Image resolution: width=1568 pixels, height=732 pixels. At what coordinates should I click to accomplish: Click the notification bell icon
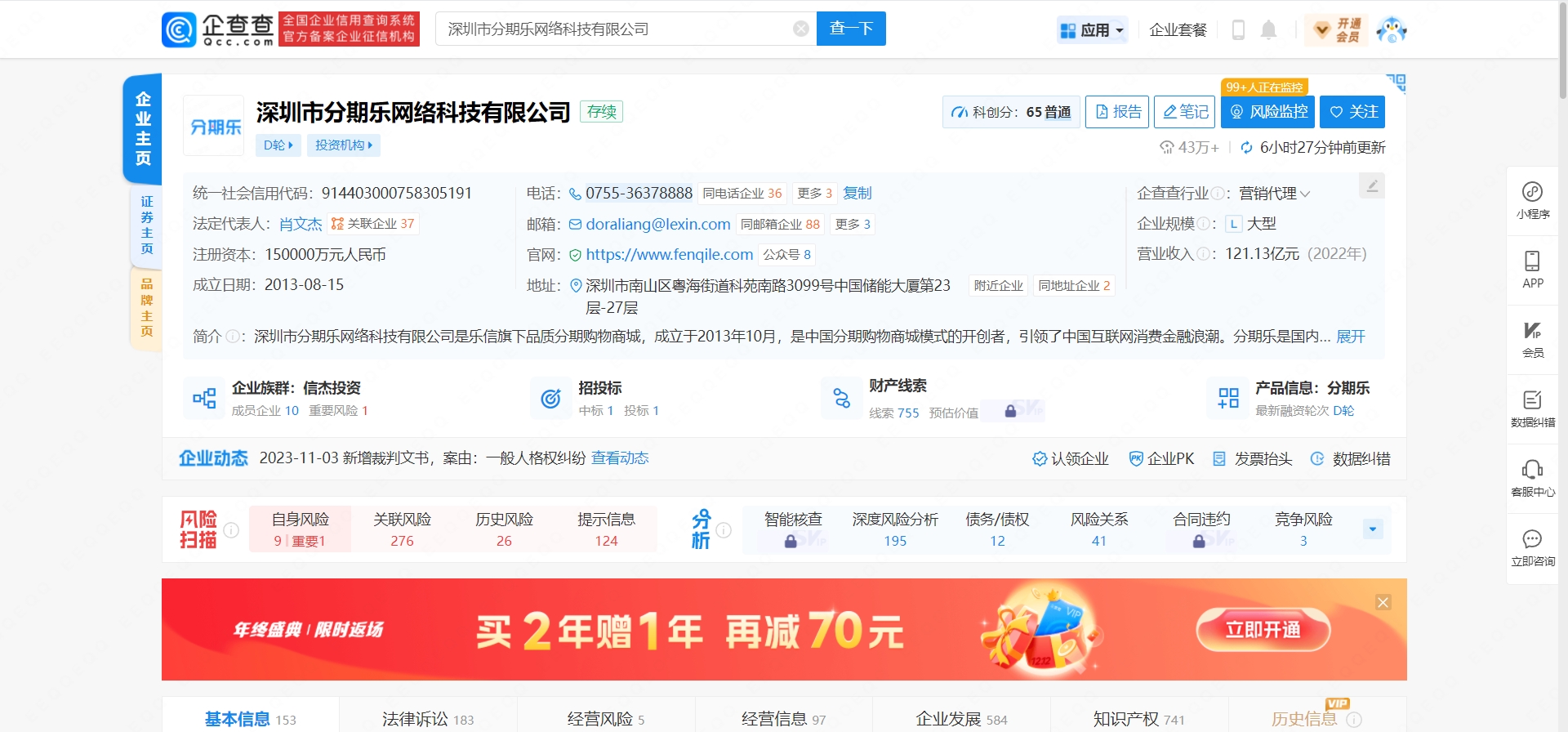[x=1268, y=30]
